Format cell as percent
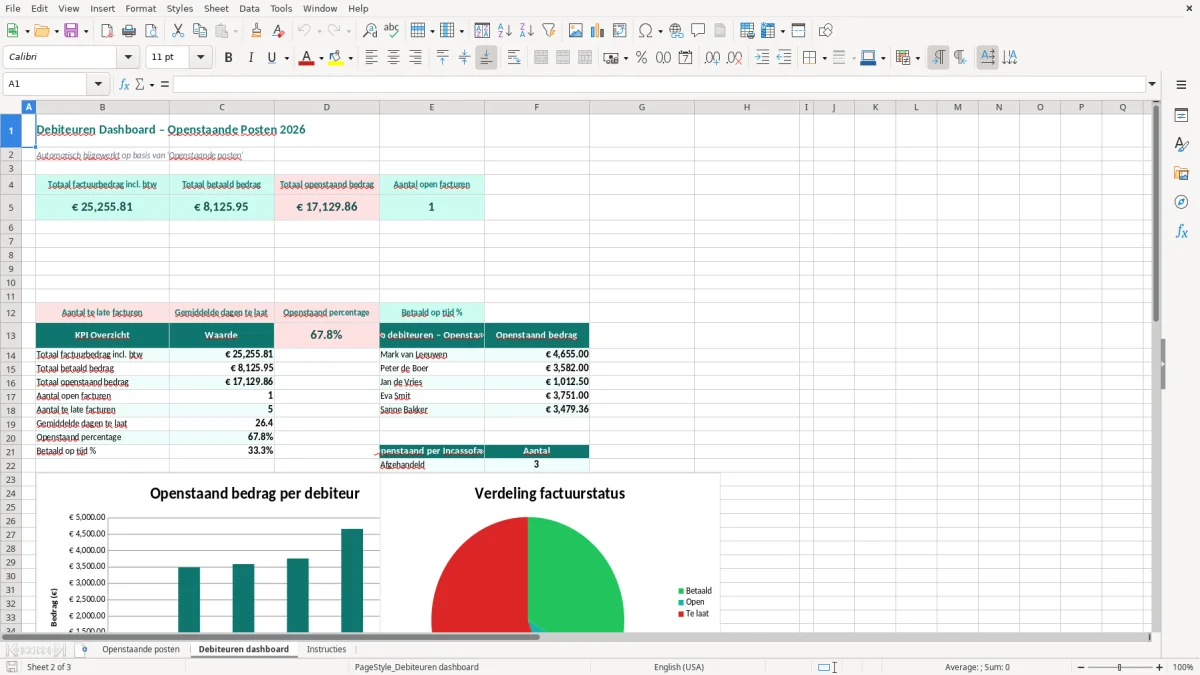 pyautogui.click(x=641, y=58)
